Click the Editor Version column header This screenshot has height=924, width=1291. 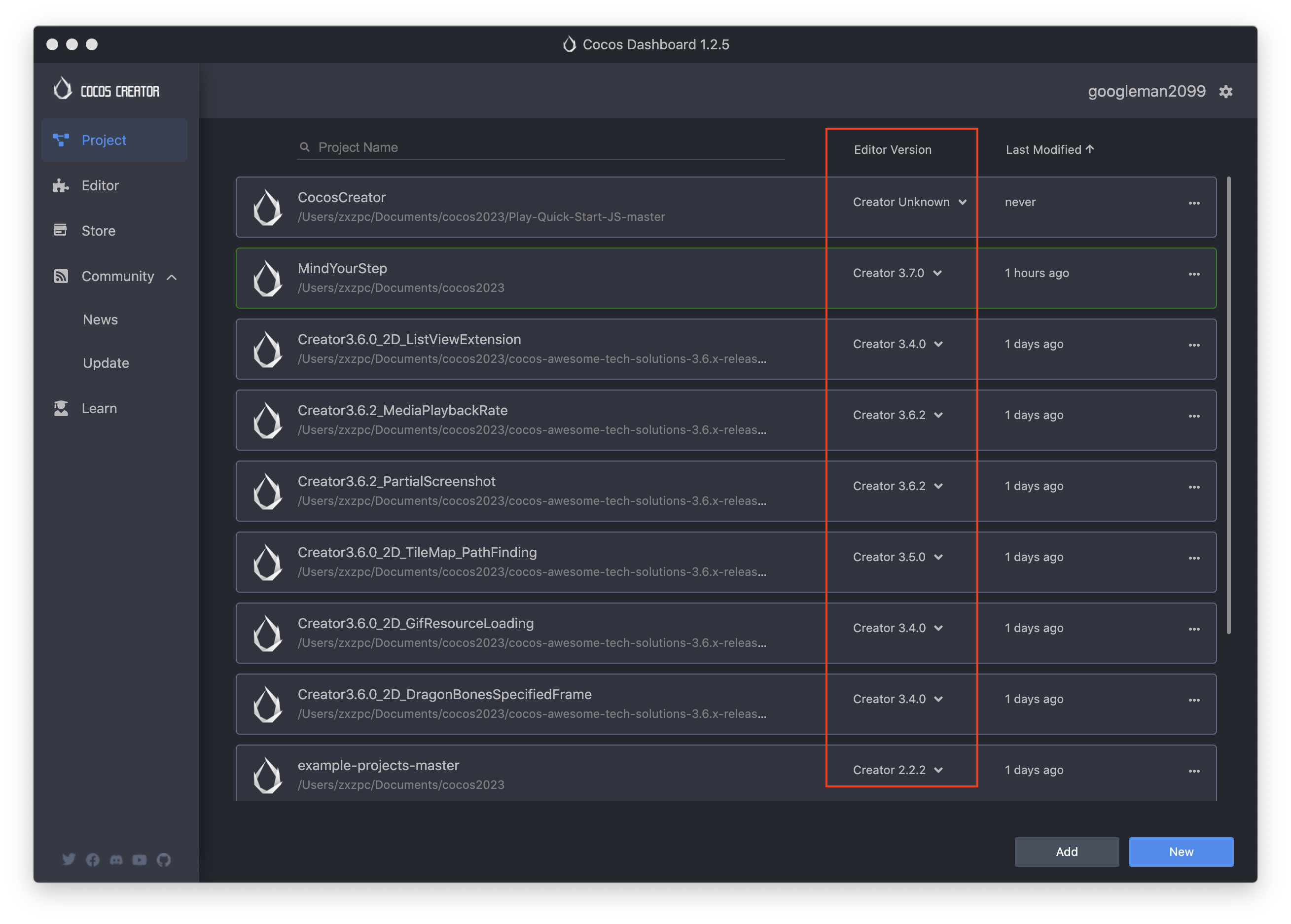click(893, 149)
